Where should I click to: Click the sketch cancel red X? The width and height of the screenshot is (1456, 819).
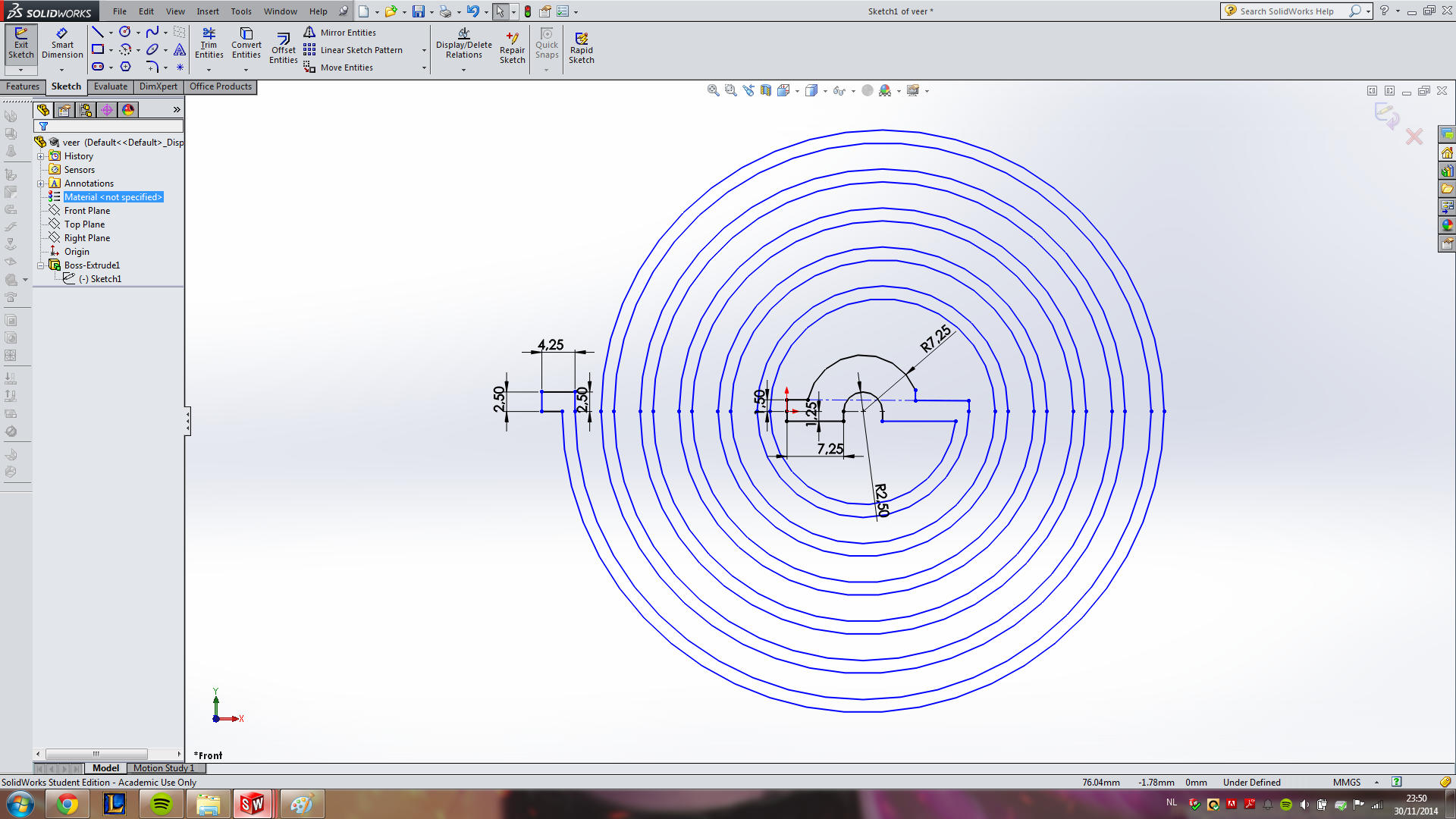(x=1414, y=136)
